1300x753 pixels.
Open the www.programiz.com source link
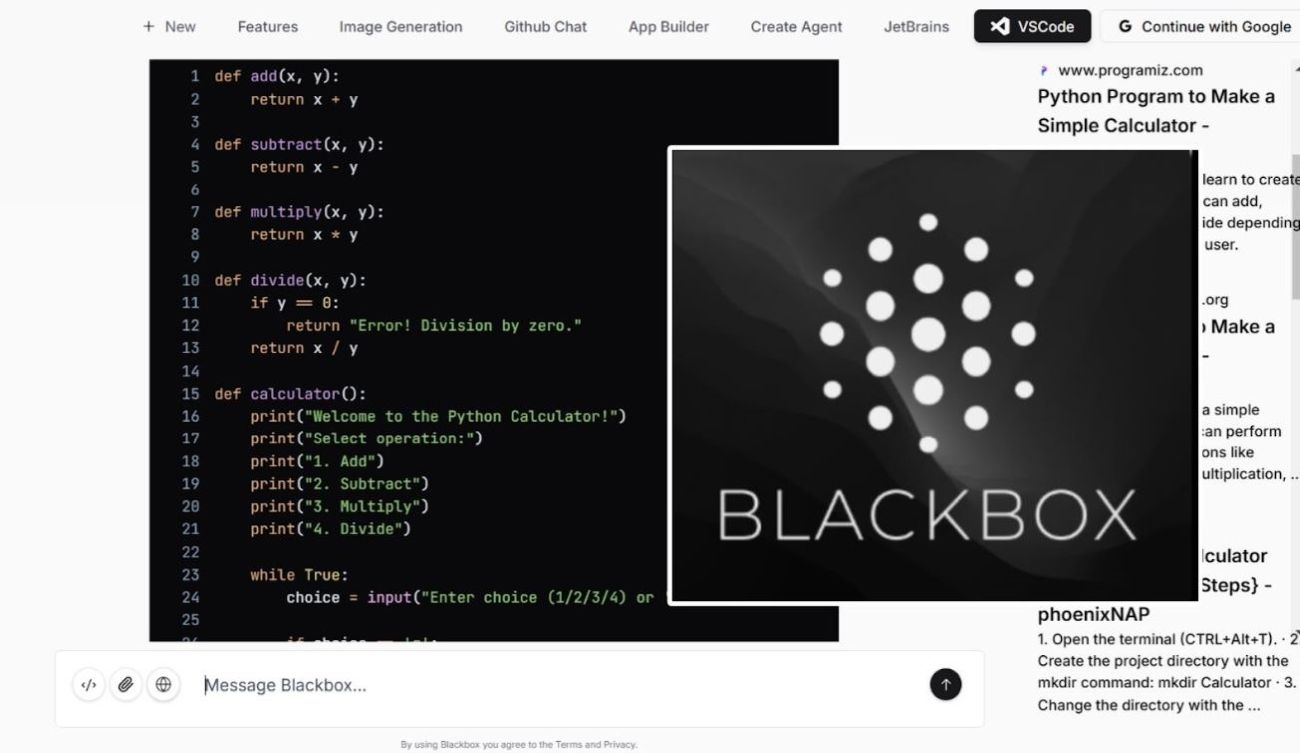click(1130, 71)
